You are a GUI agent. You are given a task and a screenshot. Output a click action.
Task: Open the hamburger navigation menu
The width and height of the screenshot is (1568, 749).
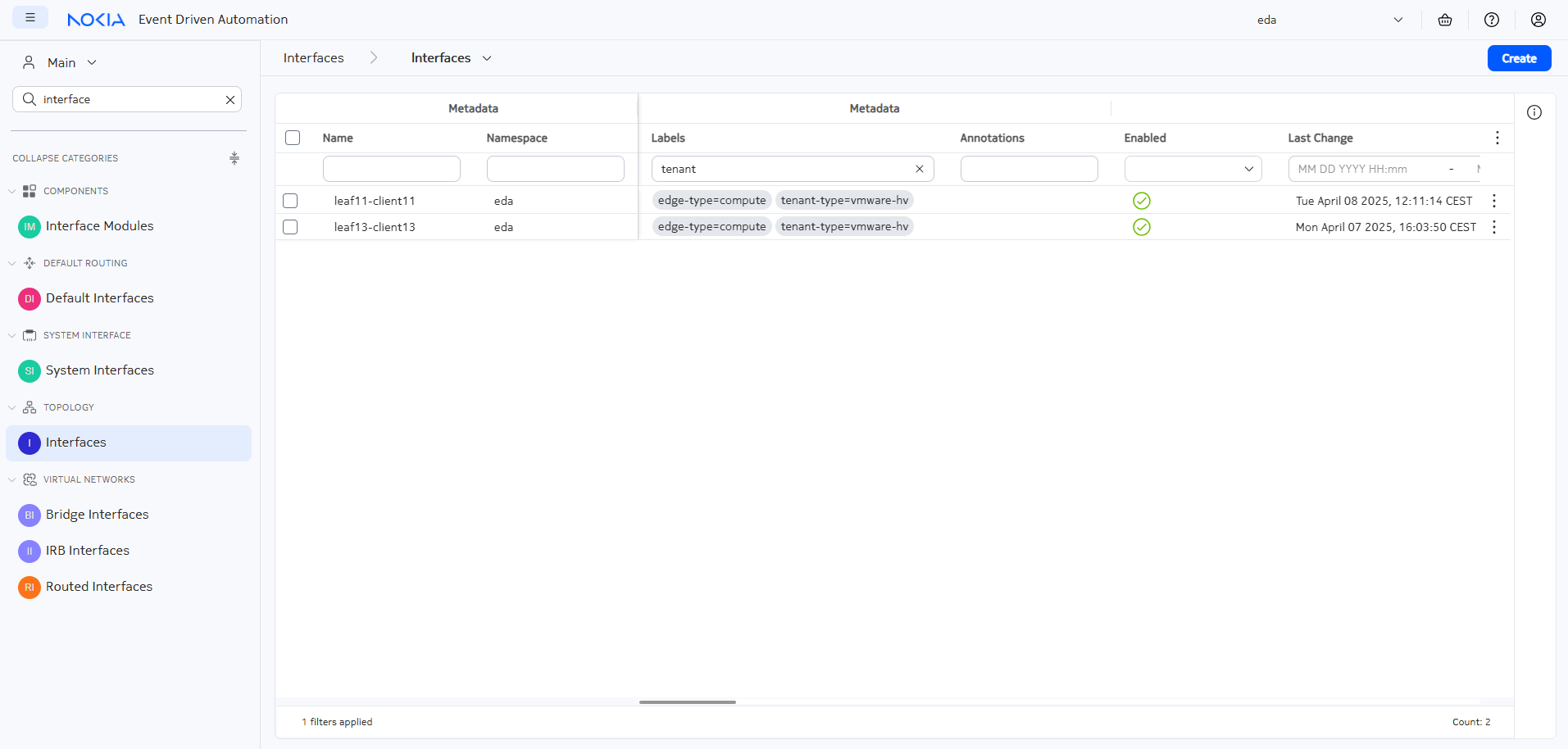pos(30,18)
